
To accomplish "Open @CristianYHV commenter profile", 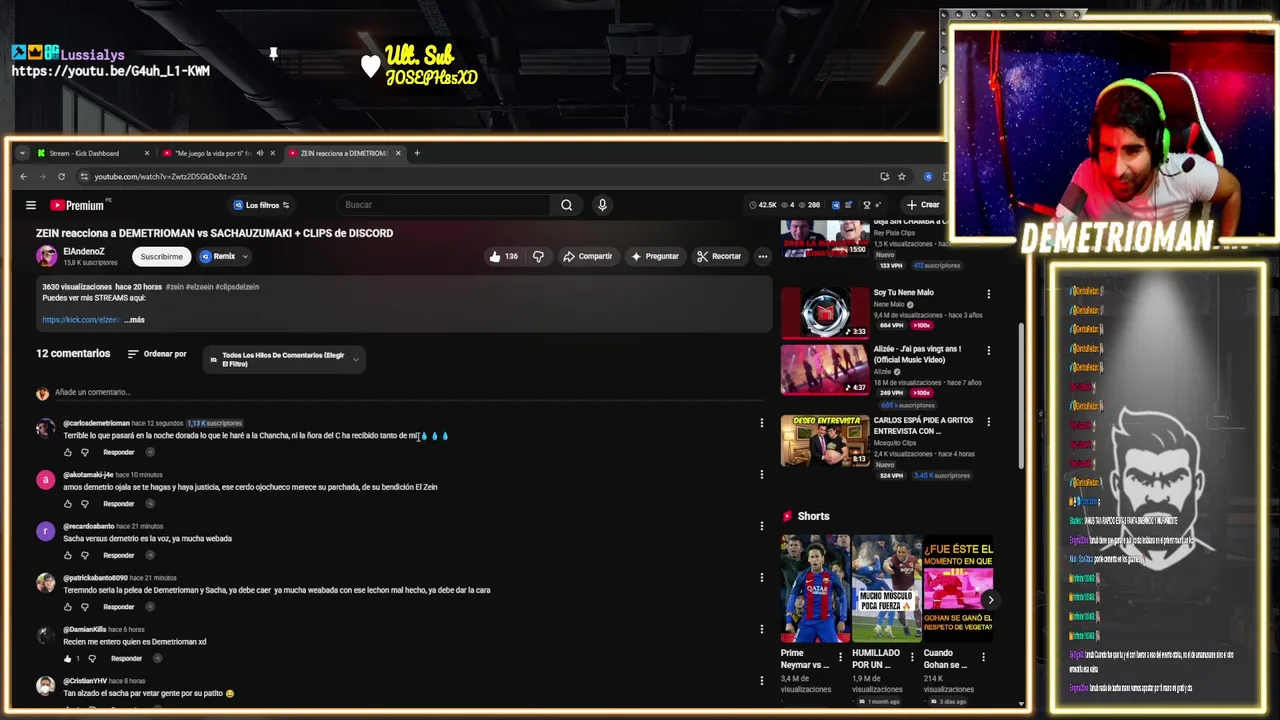I will tap(85, 681).
